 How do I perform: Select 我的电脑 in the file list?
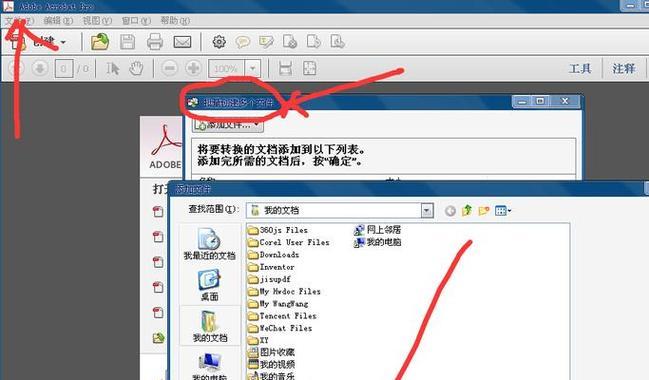point(377,242)
